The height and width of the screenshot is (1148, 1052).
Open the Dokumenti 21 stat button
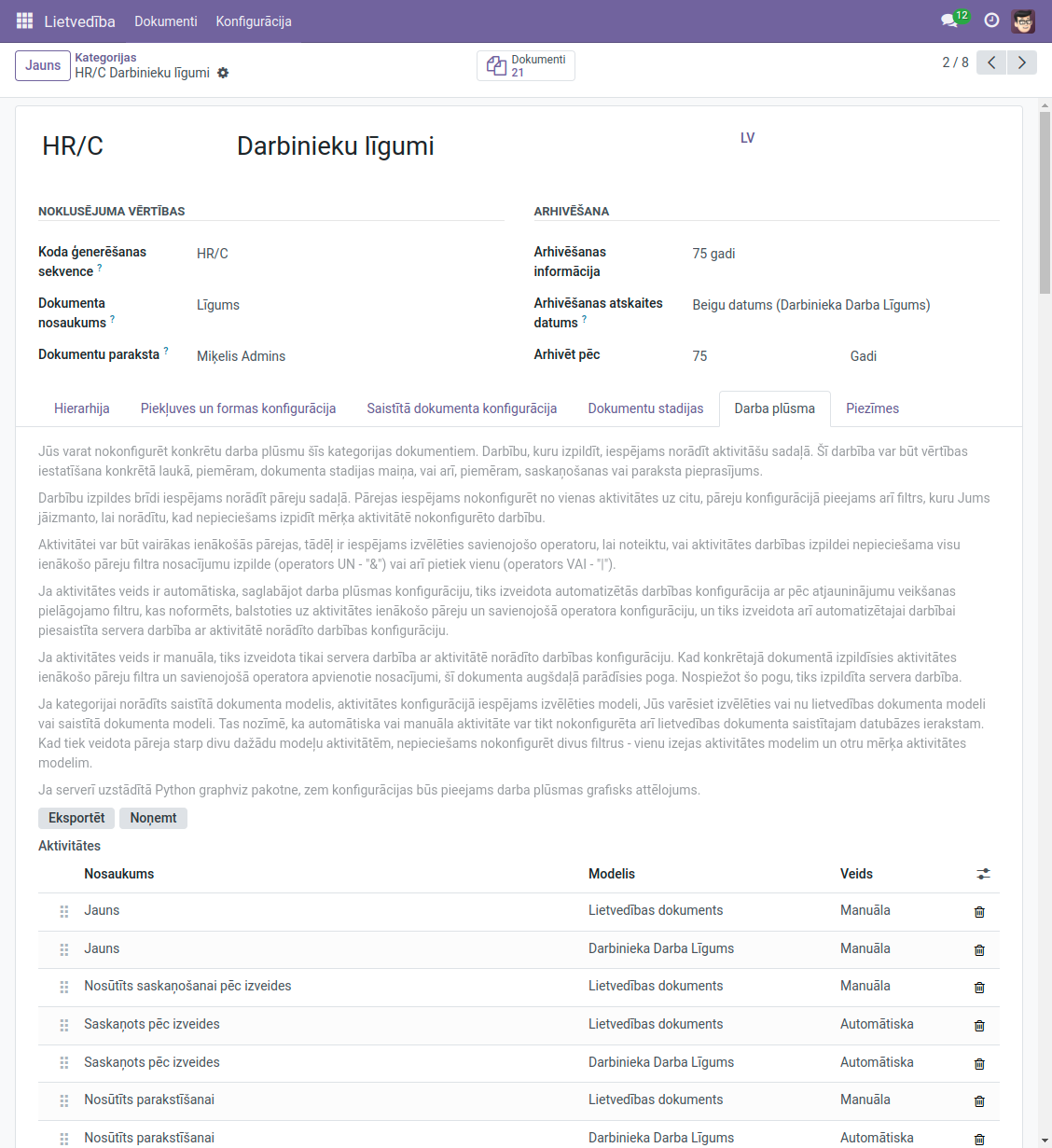pos(526,65)
